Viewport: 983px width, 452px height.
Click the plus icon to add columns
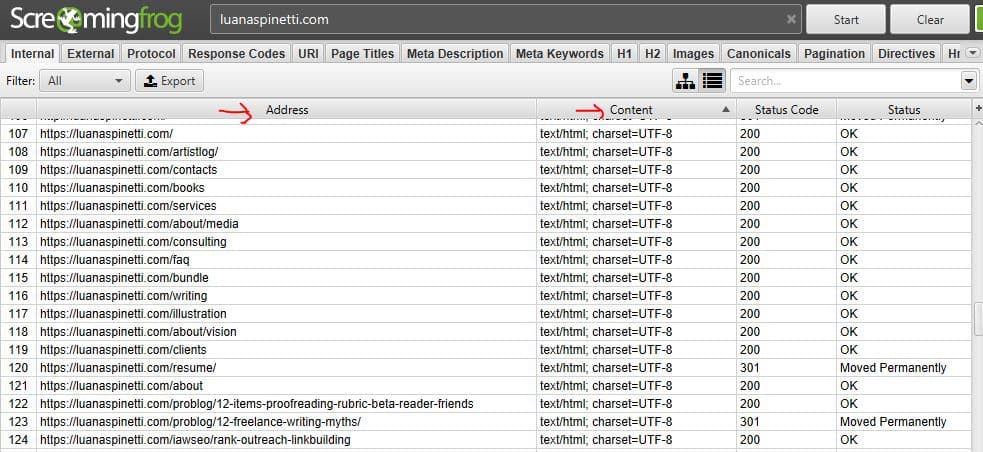click(x=977, y=108)
